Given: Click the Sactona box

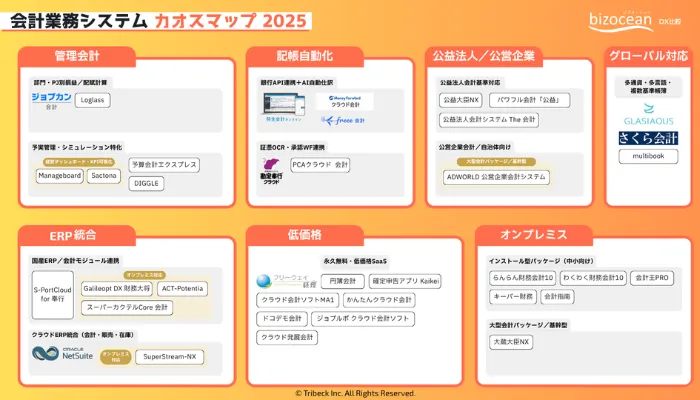Looking at the screenshot, I should pos(104,176).
